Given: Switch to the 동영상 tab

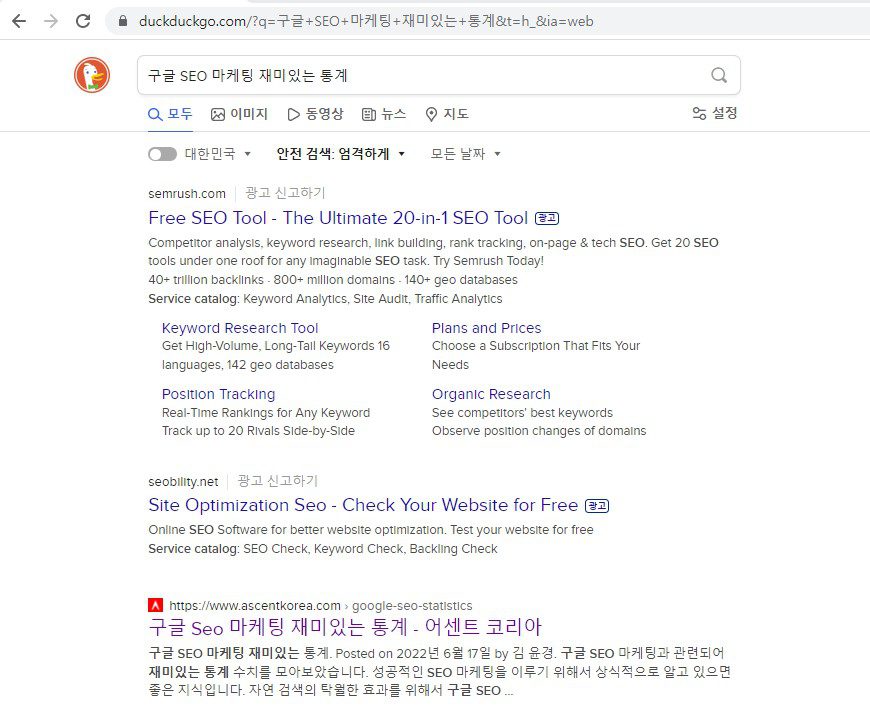Looking at the screenshot, I should tap(315, 114).
